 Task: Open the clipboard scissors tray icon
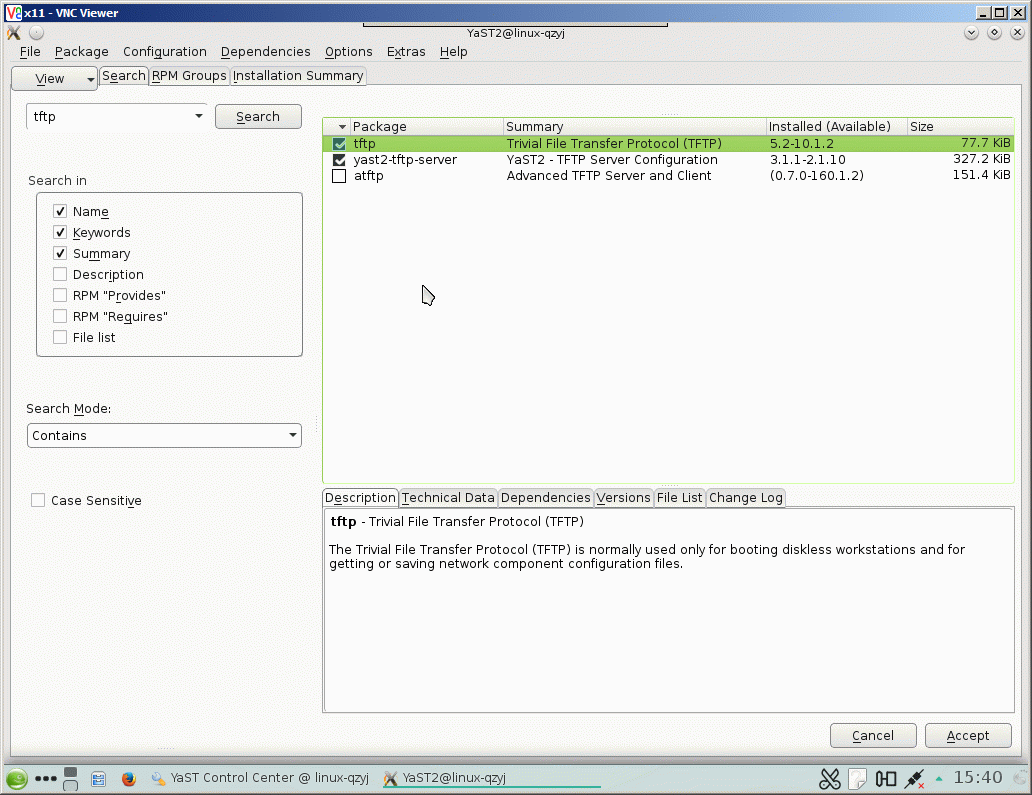pos(830,779)
